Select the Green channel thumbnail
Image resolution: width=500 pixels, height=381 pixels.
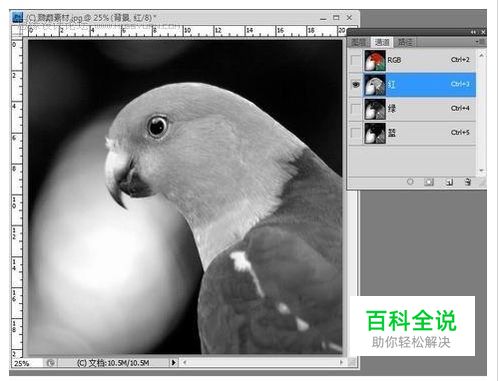tap(375, 109)
